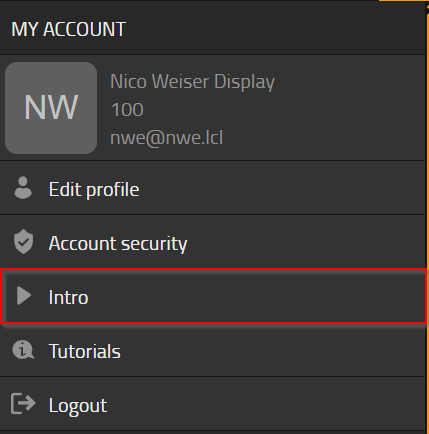Image resolution: width=429 pixels, height=434 pixels.
Task: Select the Intro menu item
Action: [213, 296]
